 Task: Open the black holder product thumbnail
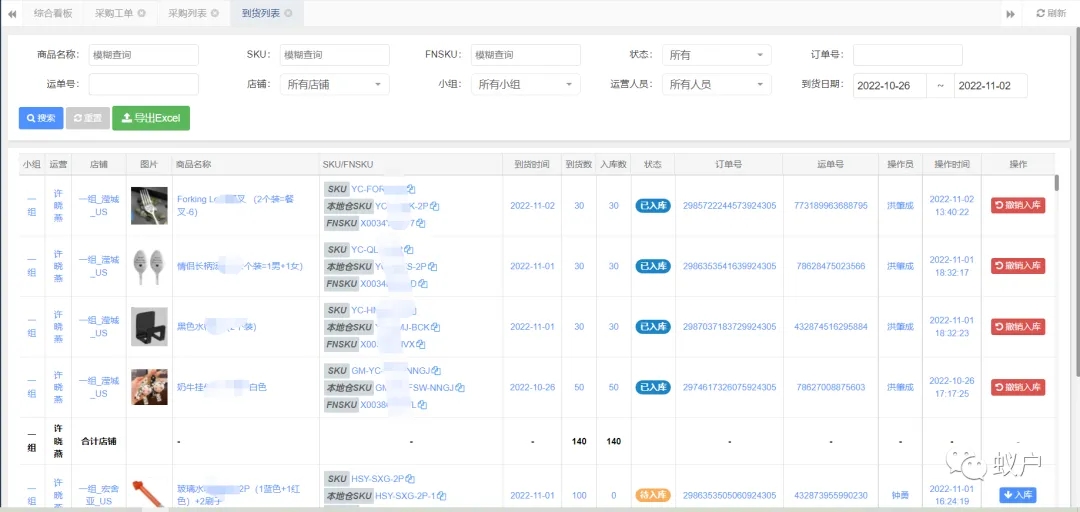pos(149,327)
